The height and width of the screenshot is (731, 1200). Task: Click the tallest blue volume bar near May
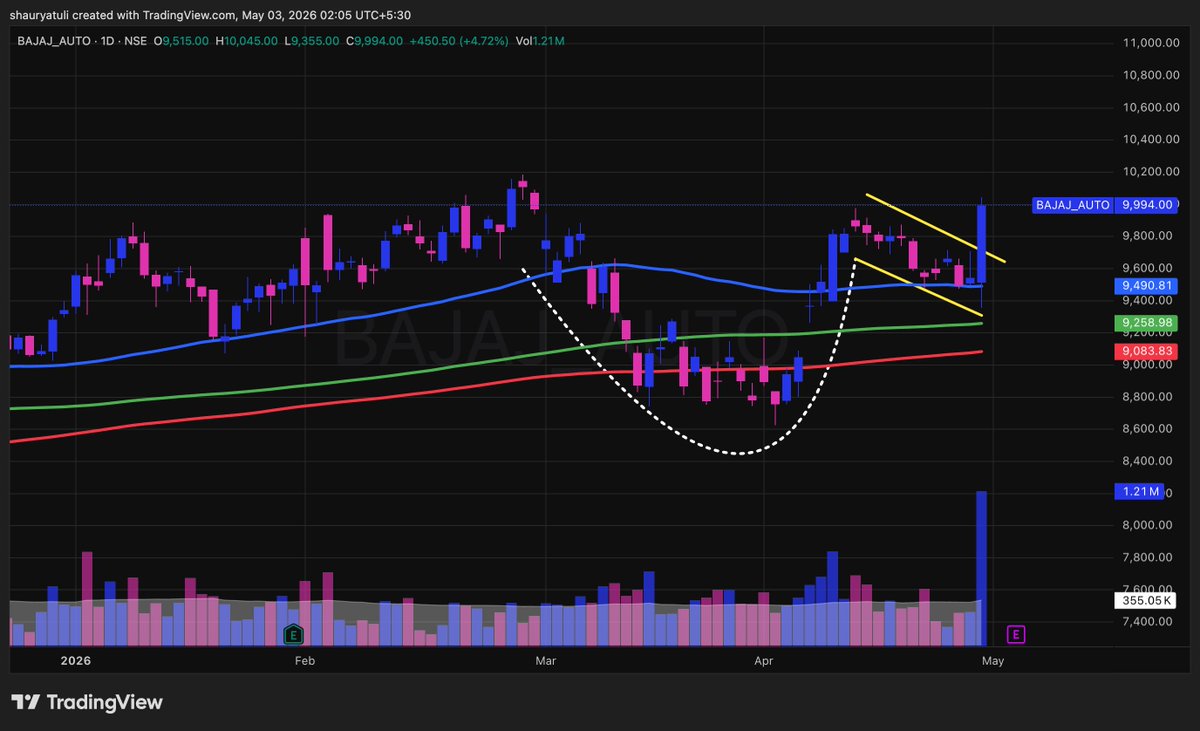coord(982,568)
